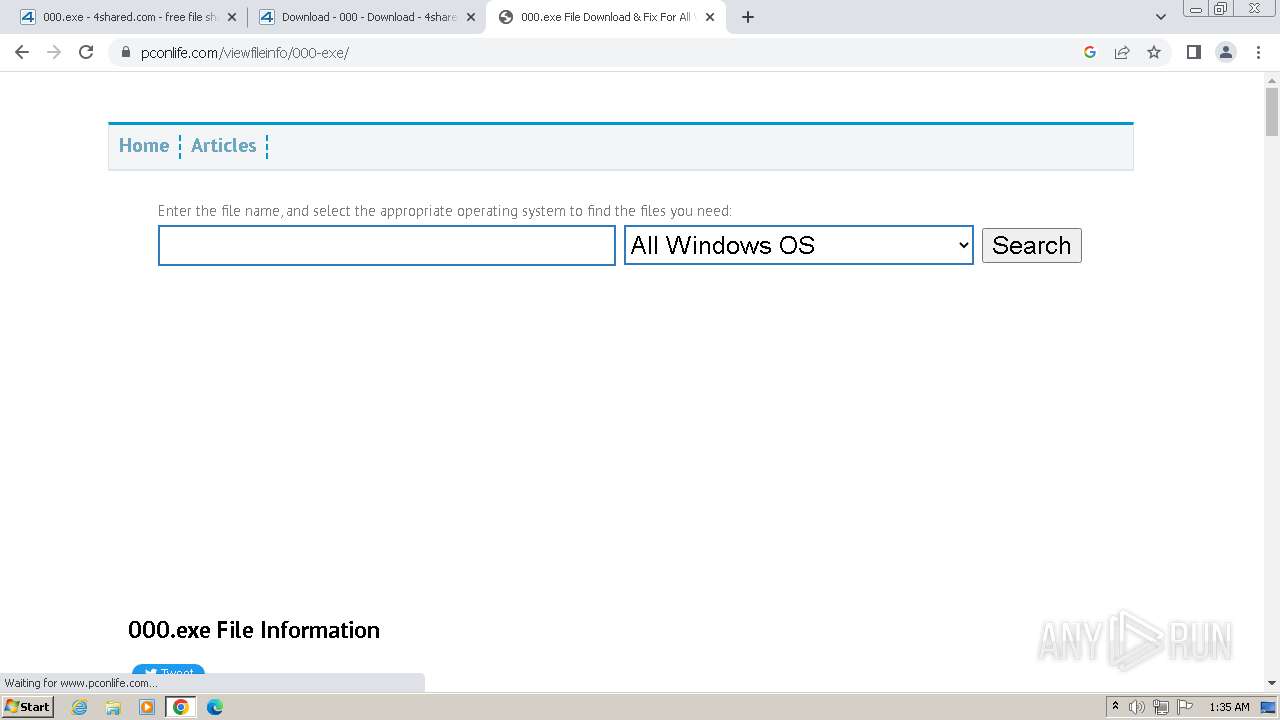Click the Chrome taskbar icon
The image size is (1280, 720).
point(181,707)
